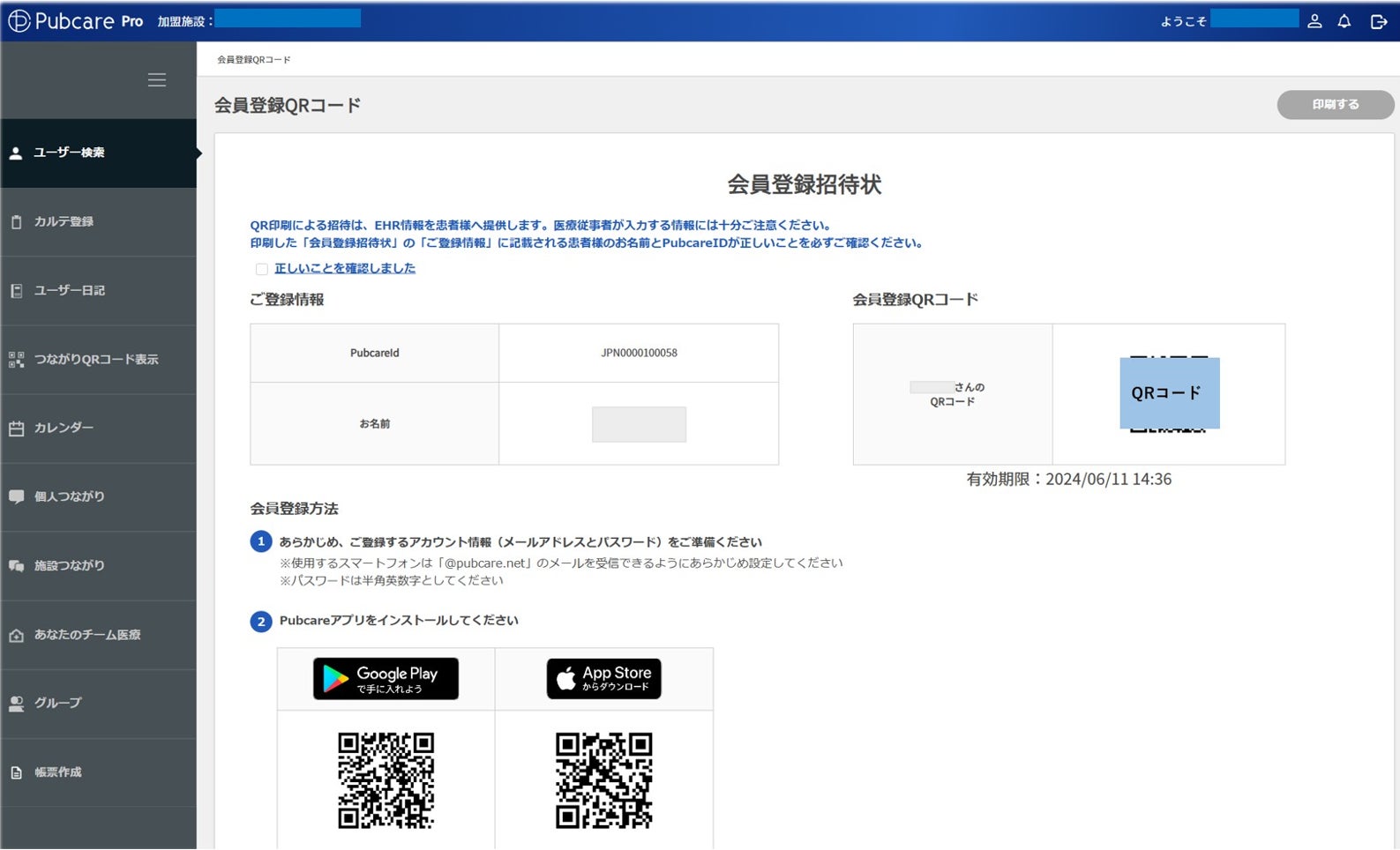Screen dimensions: 1400x850
Task: Click the 会員登録方法 section heading
Action: (294, 509)
